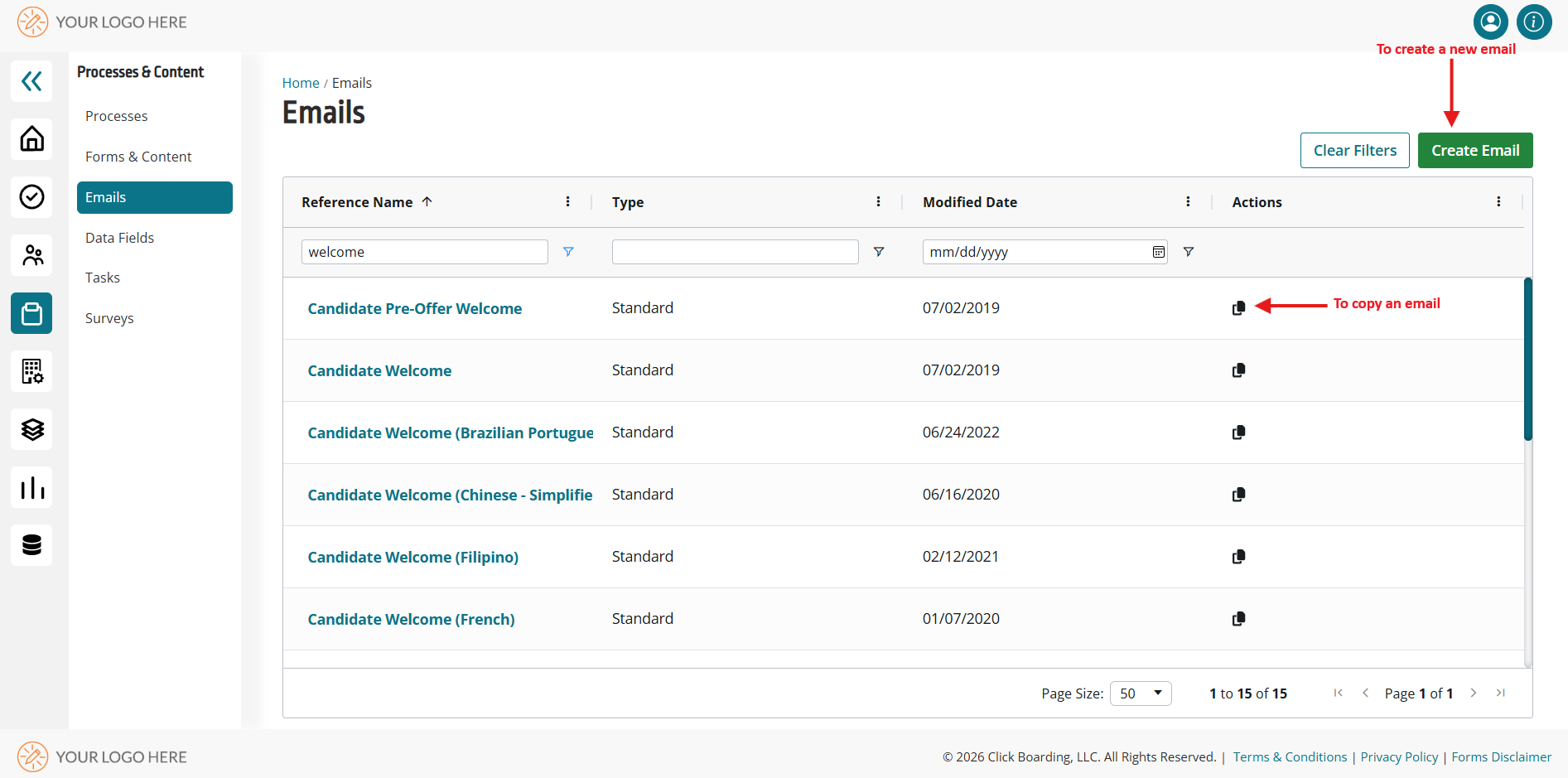Open Terms & Conditions link
This screenshot has height=778, width=1568.
pos(1290,757)
